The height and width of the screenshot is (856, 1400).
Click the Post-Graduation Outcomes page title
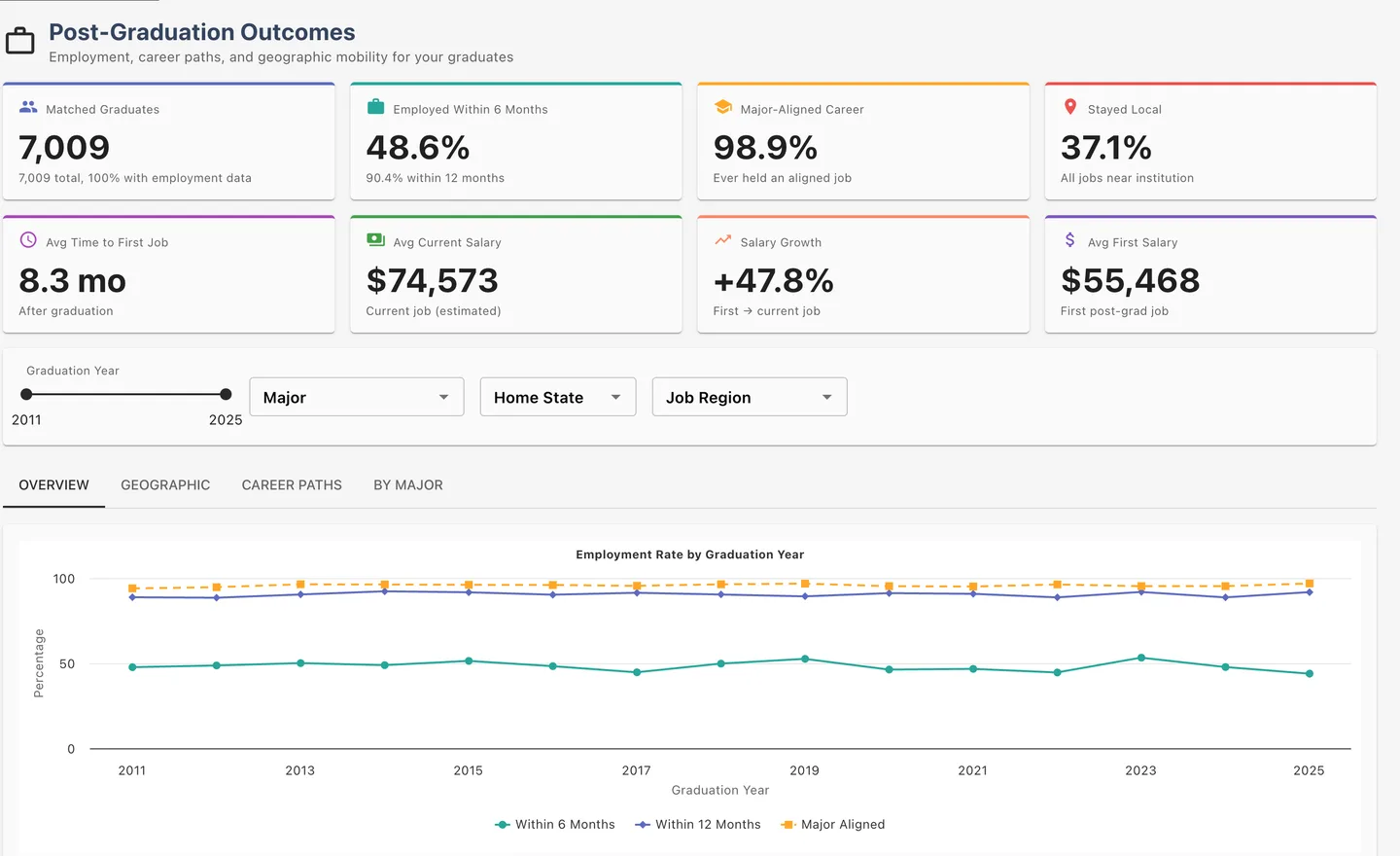coord(202,32)
